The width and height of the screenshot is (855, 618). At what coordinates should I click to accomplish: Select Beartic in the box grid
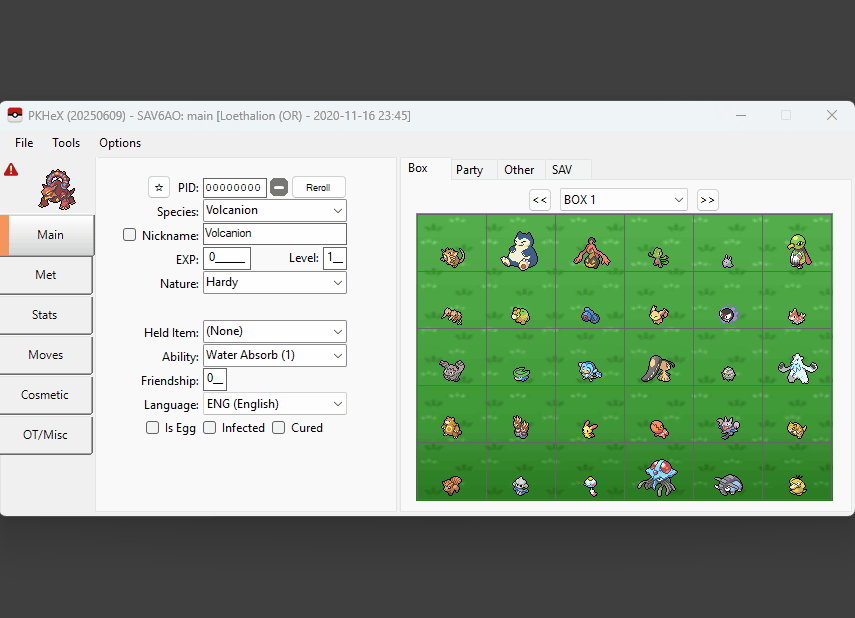[x=797, y=357]
